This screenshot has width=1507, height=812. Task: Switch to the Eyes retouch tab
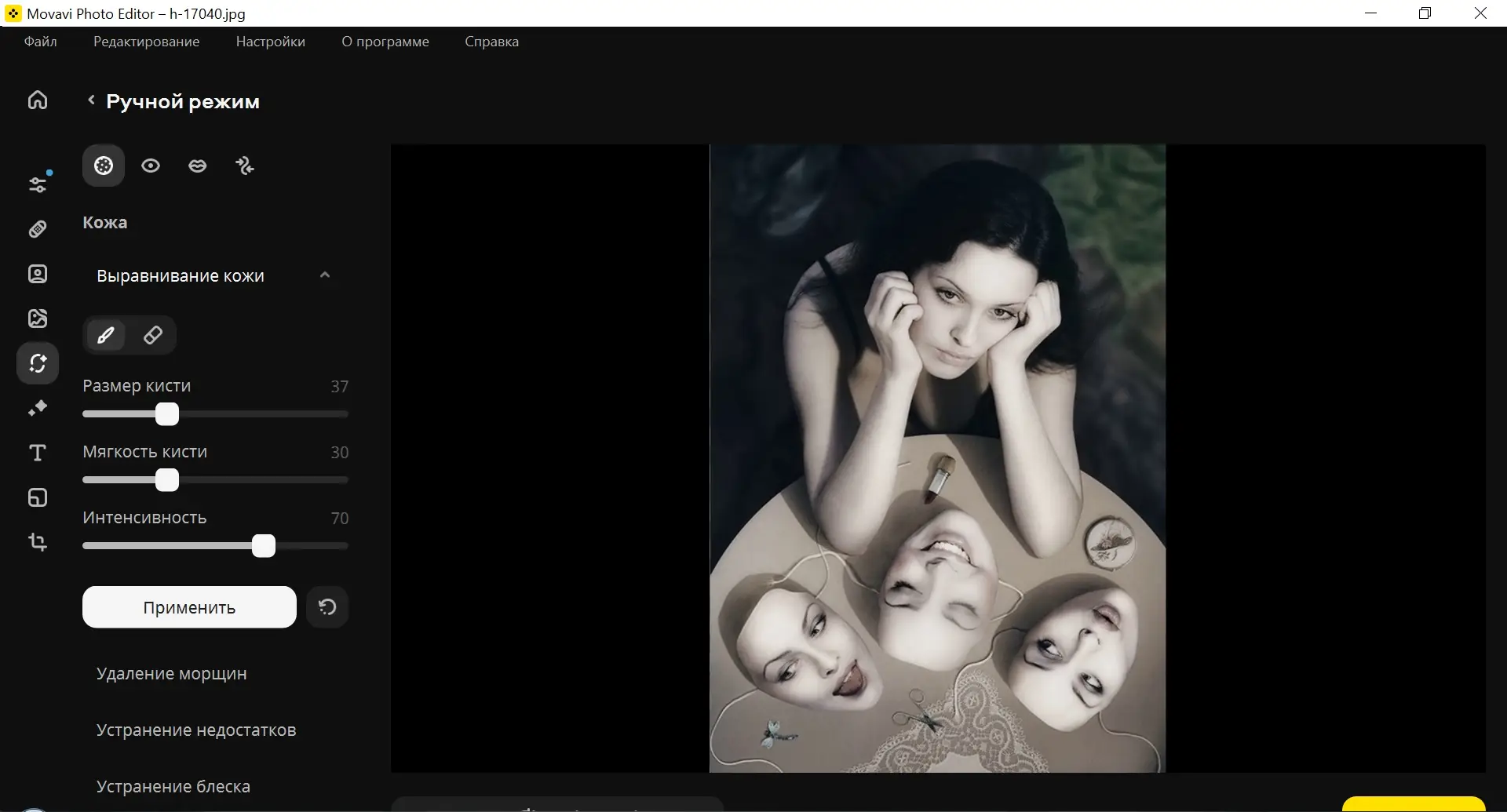[x=151, y=166]
